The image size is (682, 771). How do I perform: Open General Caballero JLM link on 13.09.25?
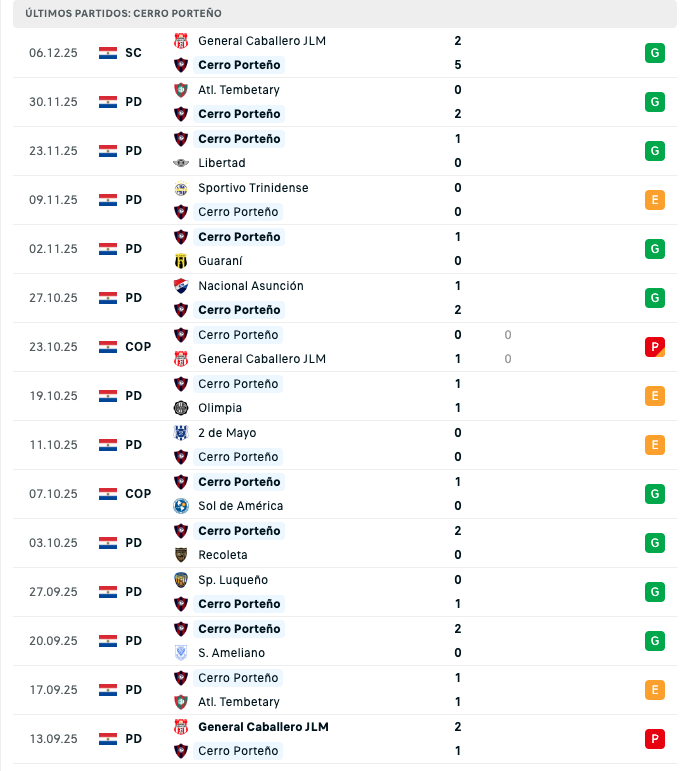coord(263,727)
